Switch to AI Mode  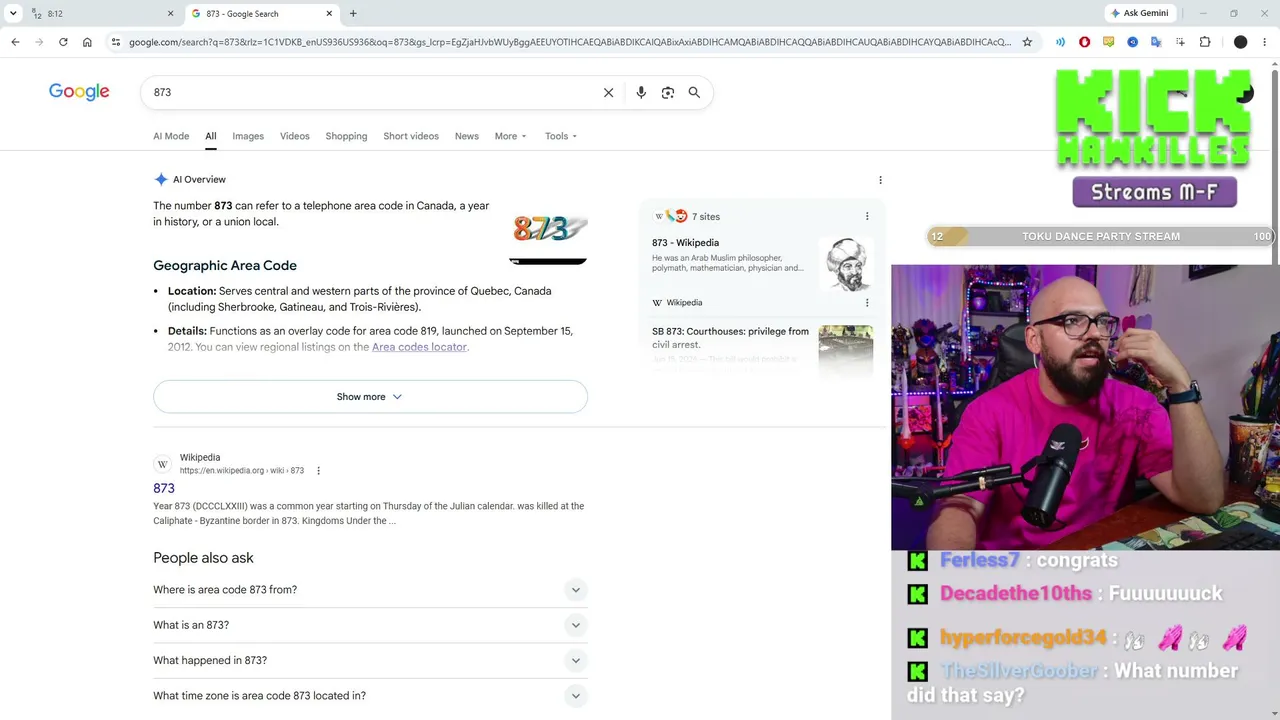coord(171,136)
